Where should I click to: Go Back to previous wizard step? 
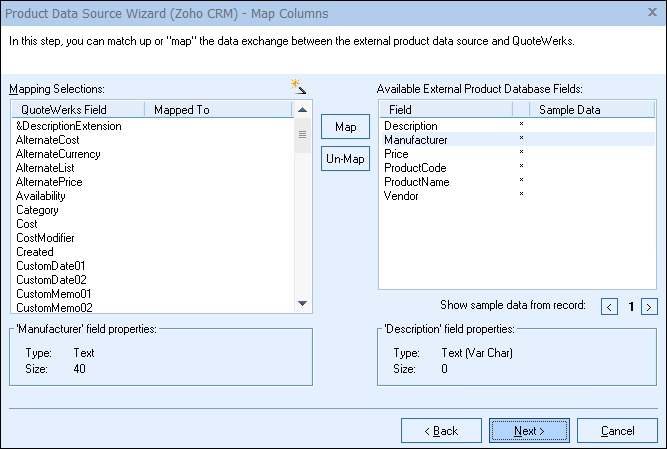(441, 431)
